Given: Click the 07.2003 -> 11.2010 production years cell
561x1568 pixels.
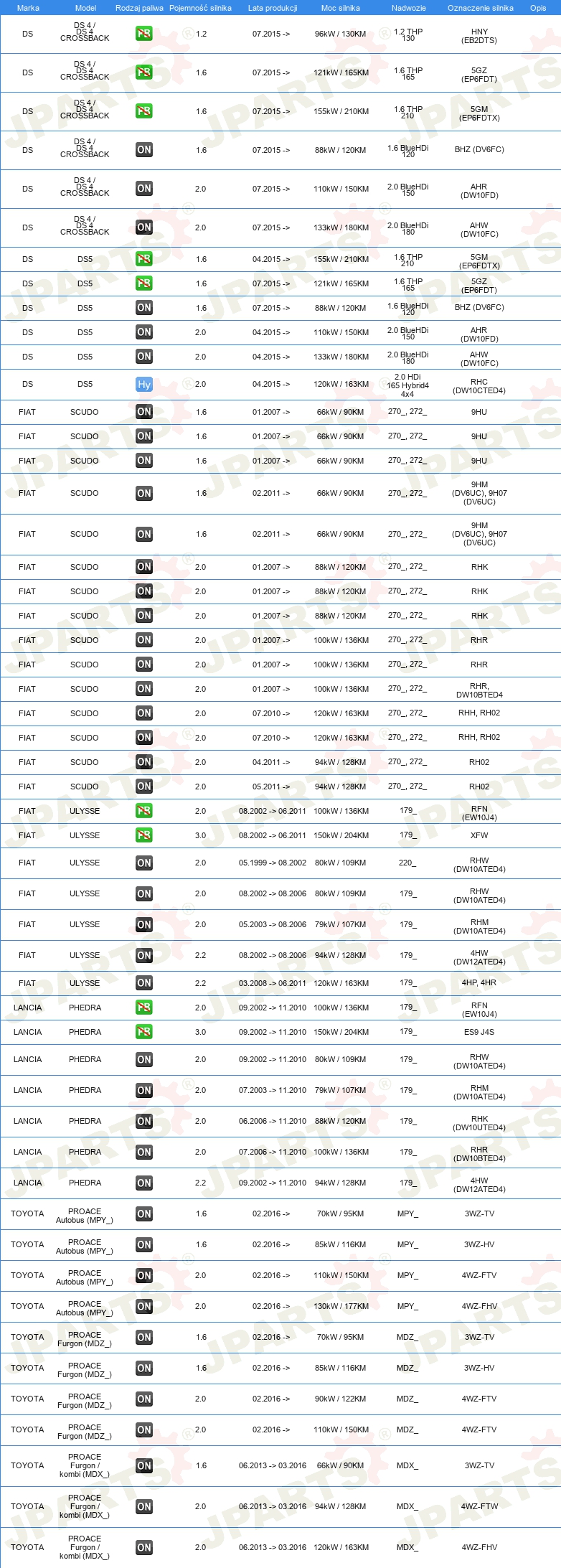Looking at the screenshot, I should (273, 1091).
